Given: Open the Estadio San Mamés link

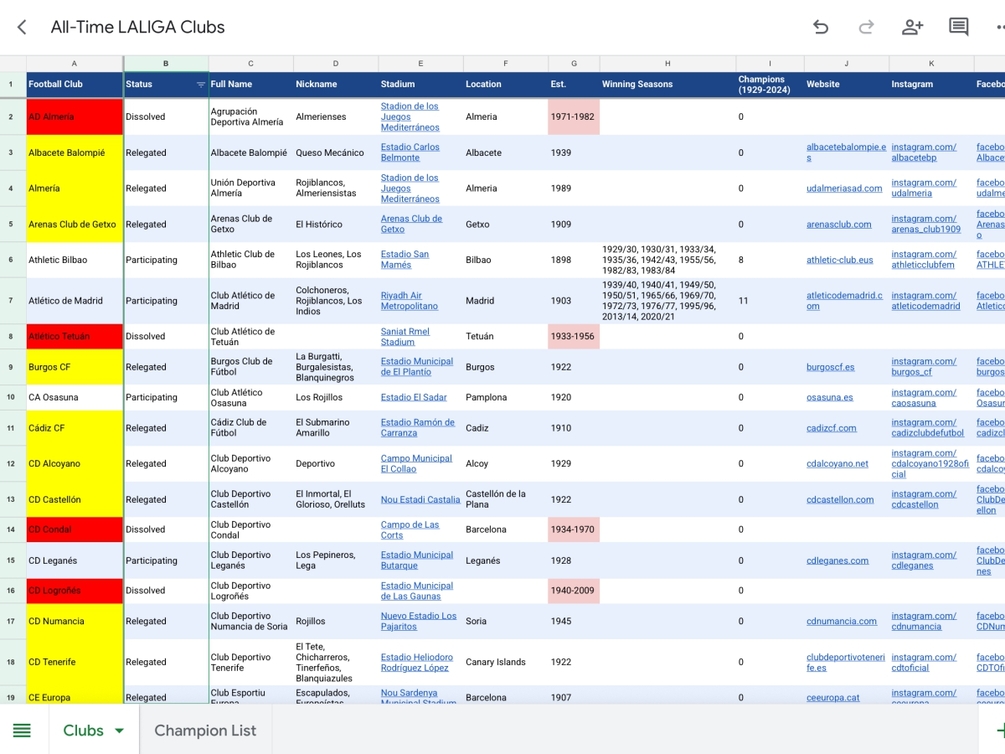Looking at the screenshot, I should (x=404, y=260).
